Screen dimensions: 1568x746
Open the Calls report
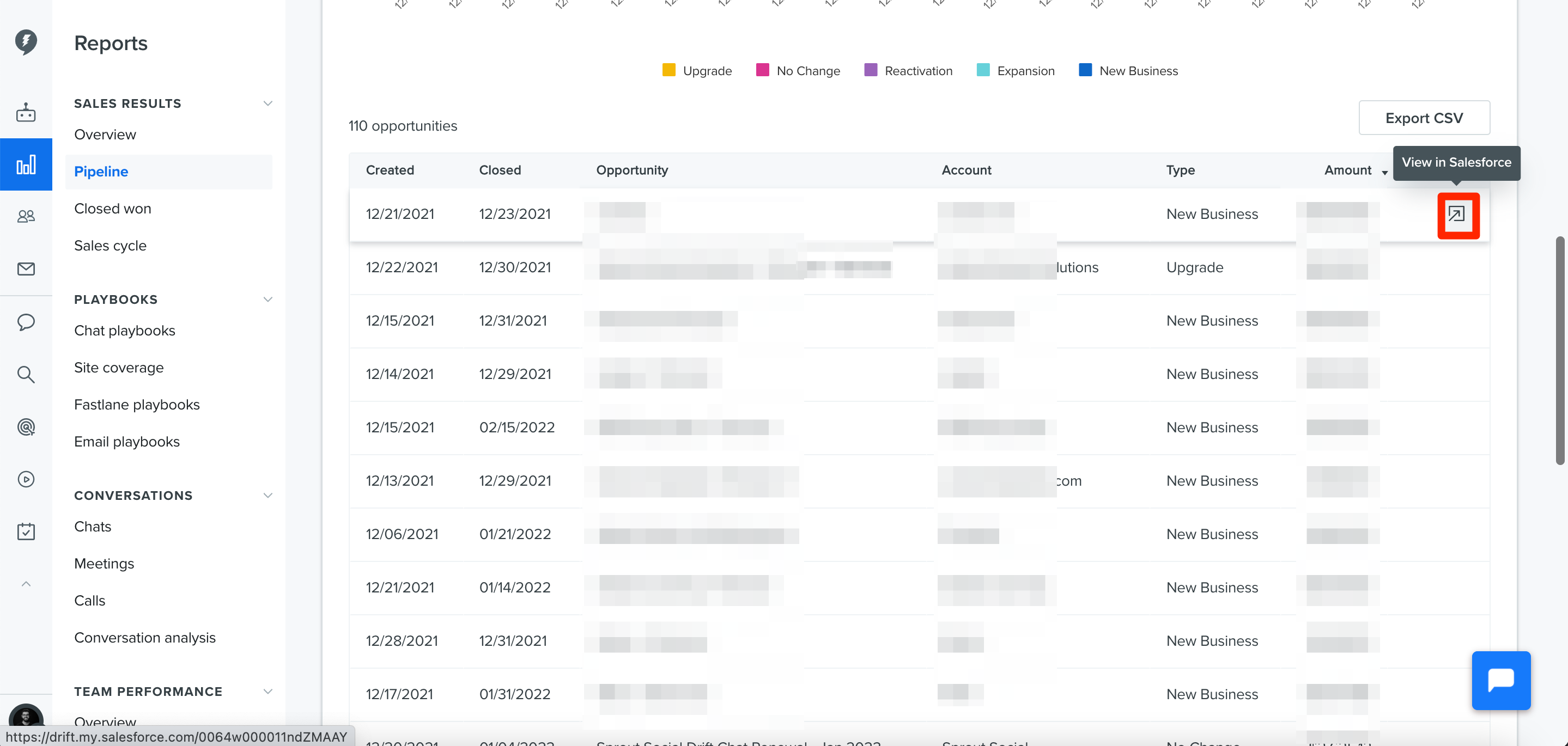tap(89, 601)
